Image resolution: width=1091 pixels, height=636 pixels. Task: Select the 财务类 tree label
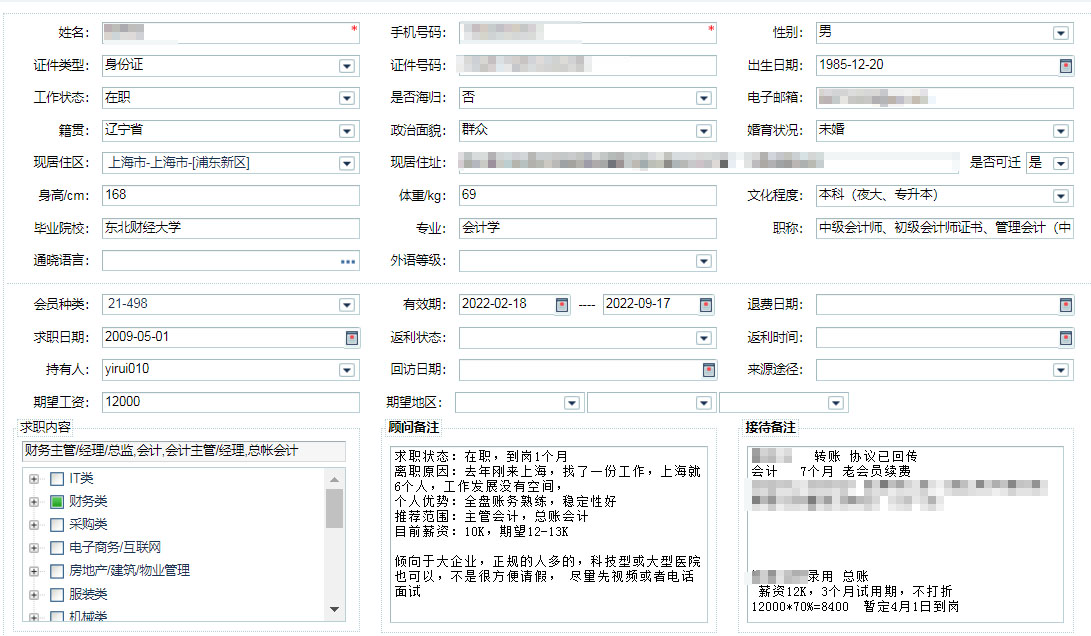coord(88,502)
